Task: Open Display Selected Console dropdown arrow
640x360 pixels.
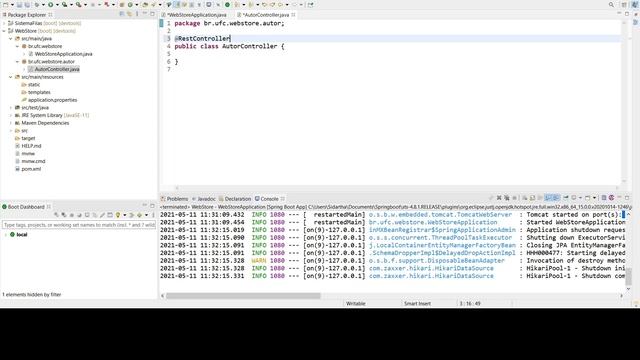Action: [580, 198]
